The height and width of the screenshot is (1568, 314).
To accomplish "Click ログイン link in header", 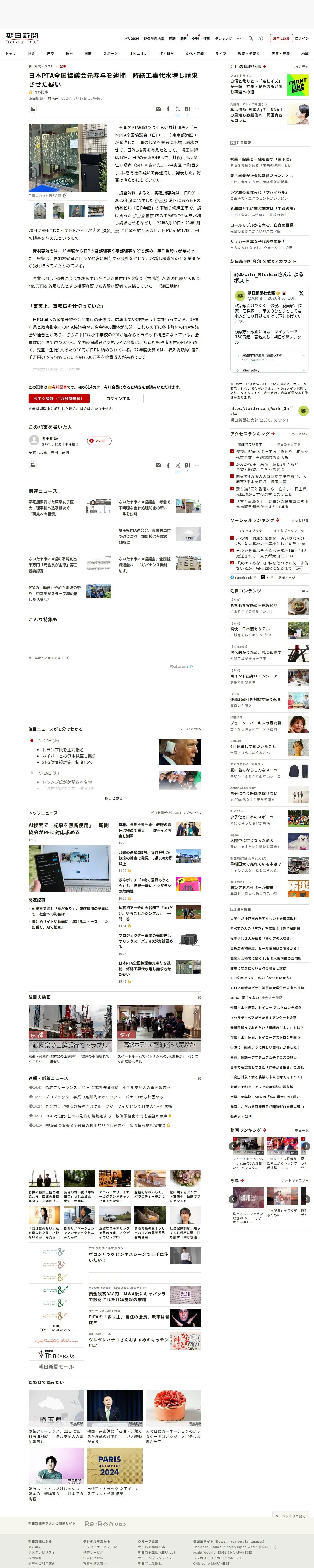I will point(302,38).
